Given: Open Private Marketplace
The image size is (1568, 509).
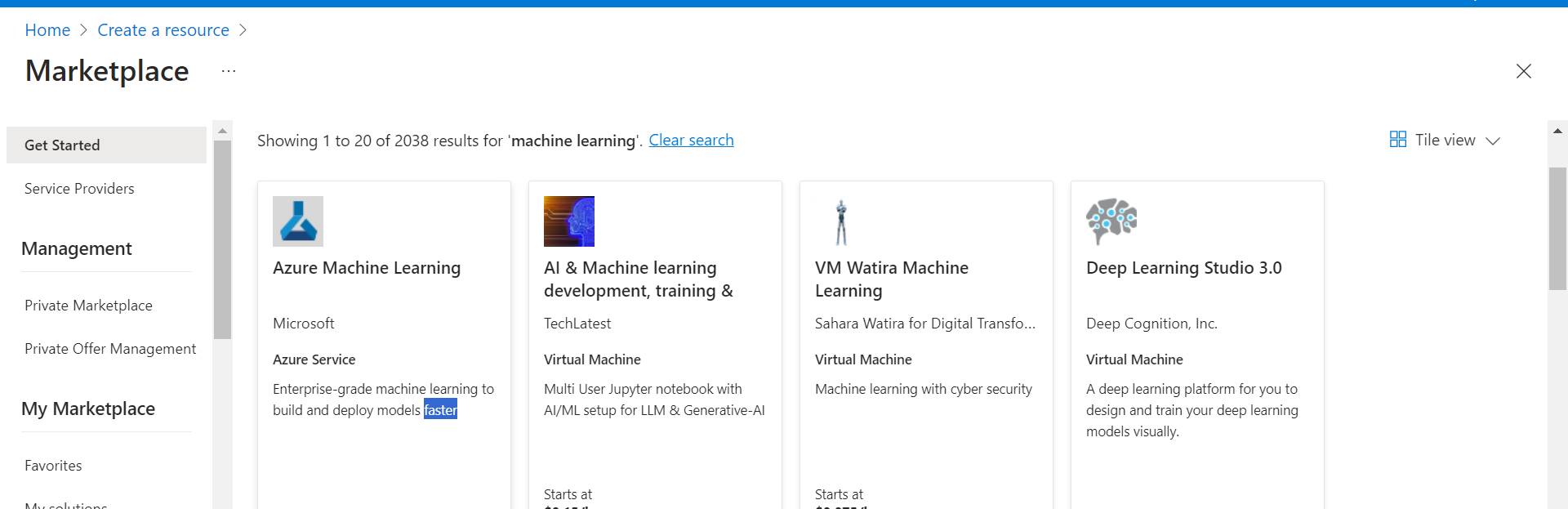Looking at the screenshot, I should tap(88, 306).
